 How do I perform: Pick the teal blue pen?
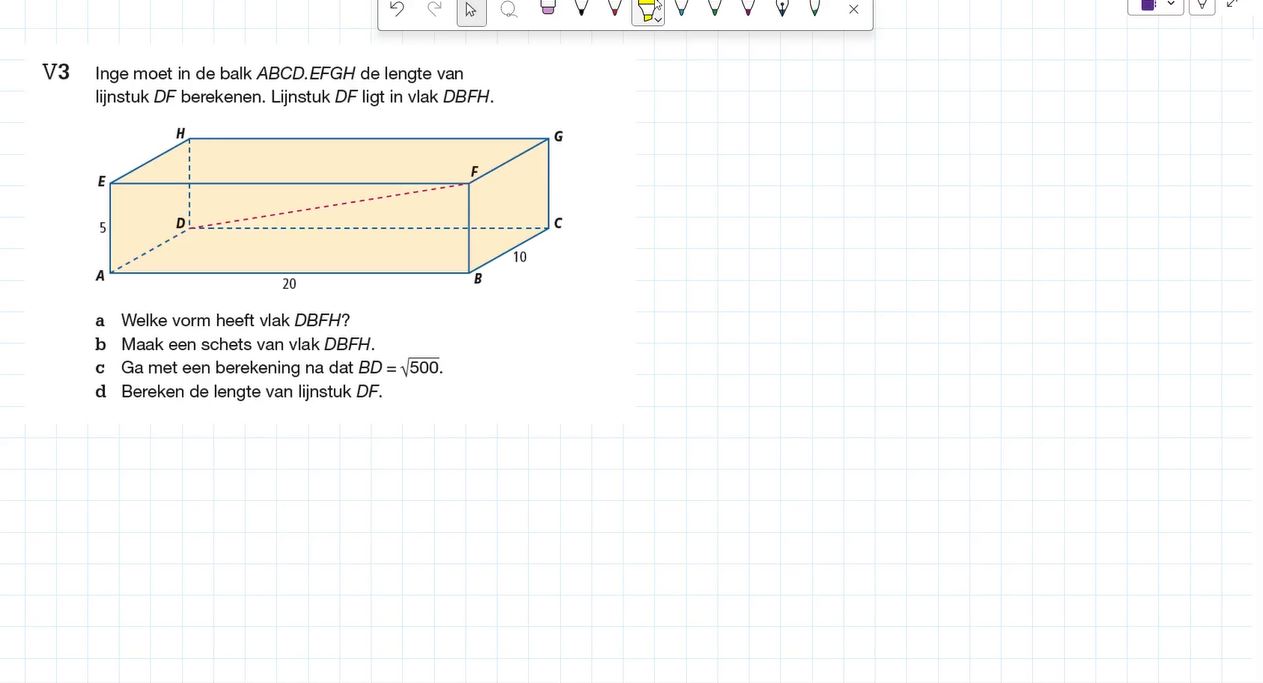pos(681,8)
